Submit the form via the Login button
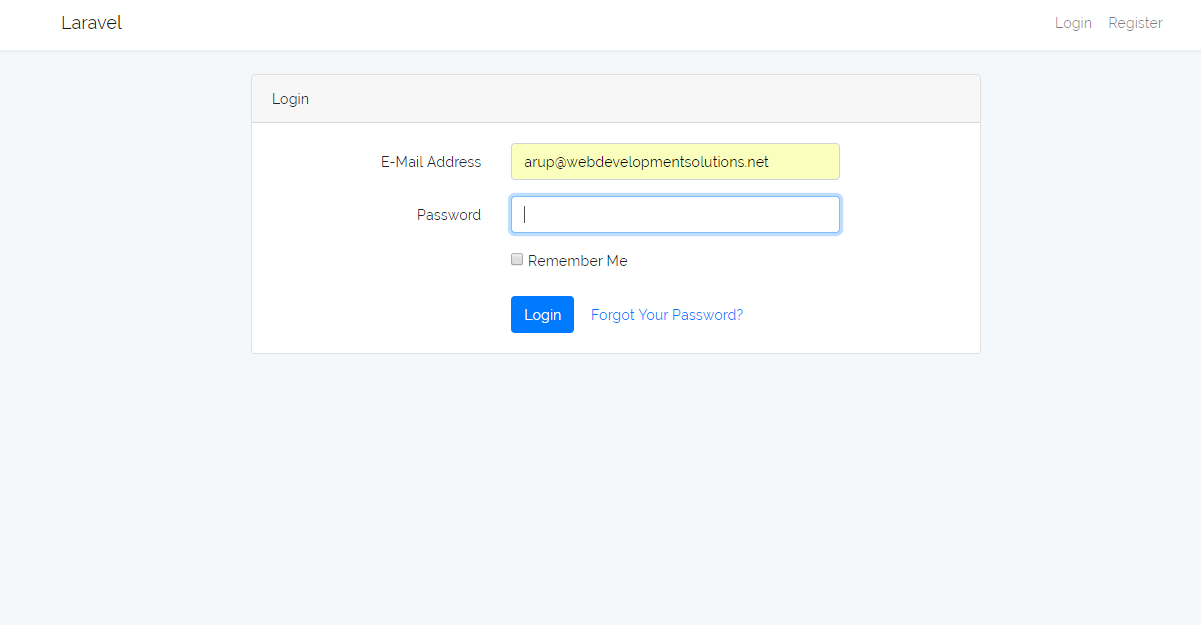This screenshot has width=1201, height=625. click(542, 314)
